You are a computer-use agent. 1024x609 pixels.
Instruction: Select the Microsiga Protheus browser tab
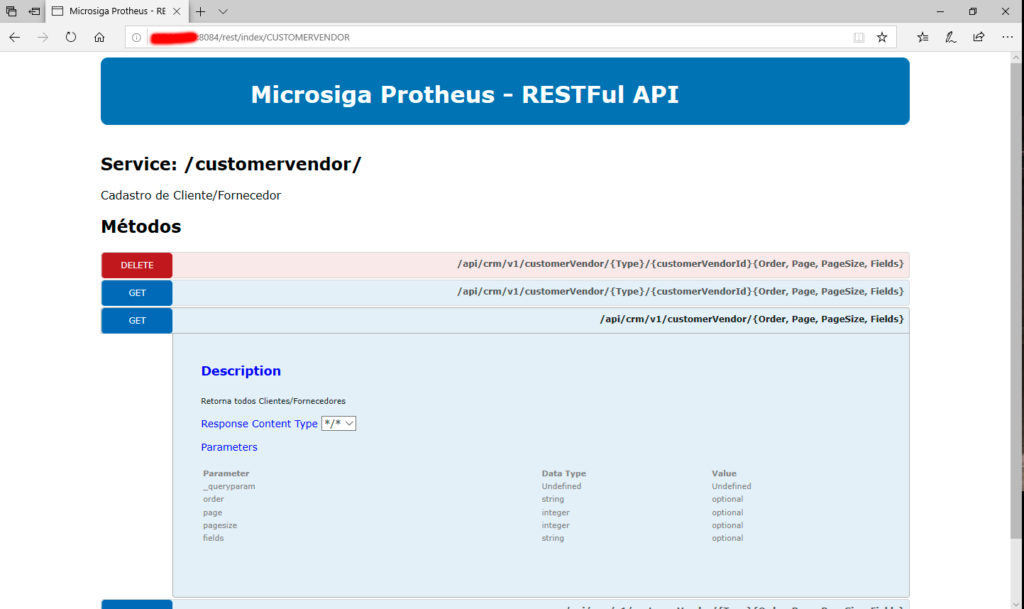(116, 11)
